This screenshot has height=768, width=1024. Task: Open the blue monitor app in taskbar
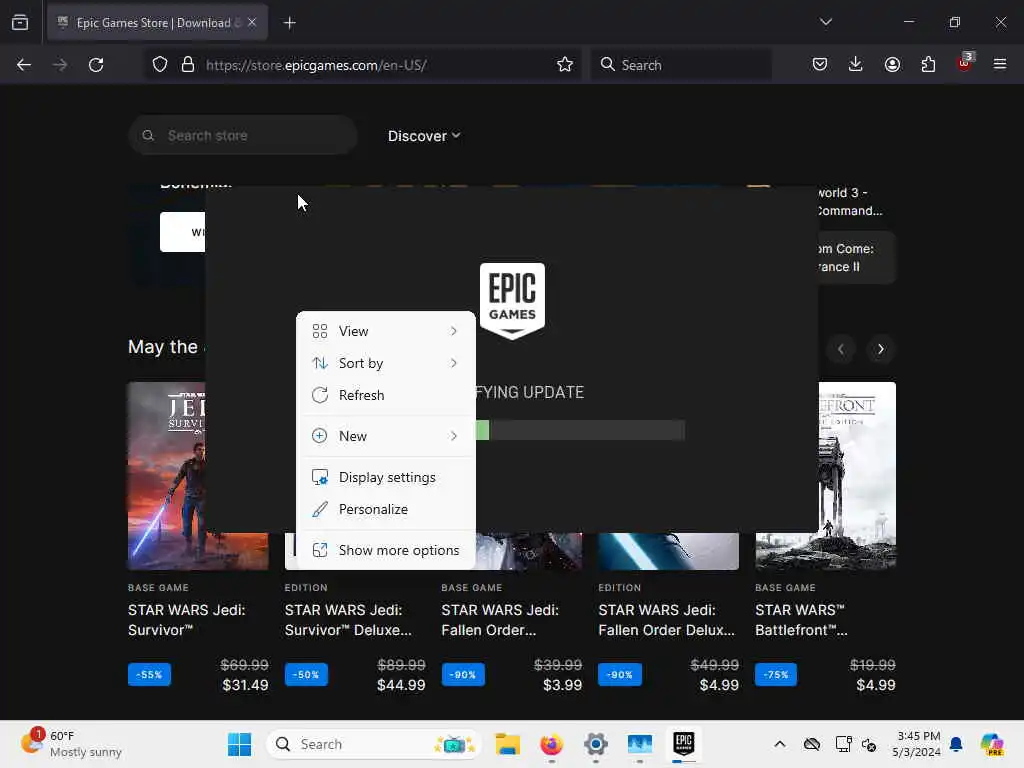[x=639, y=744]
